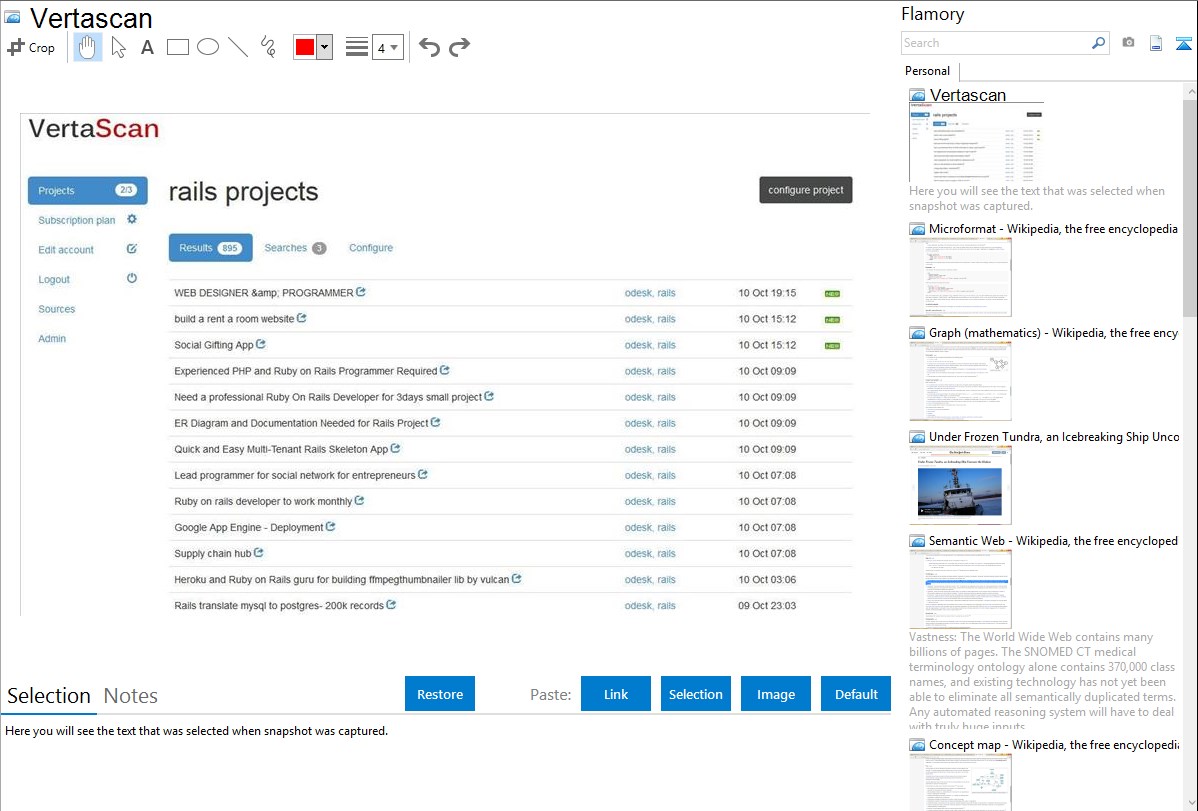Undo the last edit

[x=429, y=47]
